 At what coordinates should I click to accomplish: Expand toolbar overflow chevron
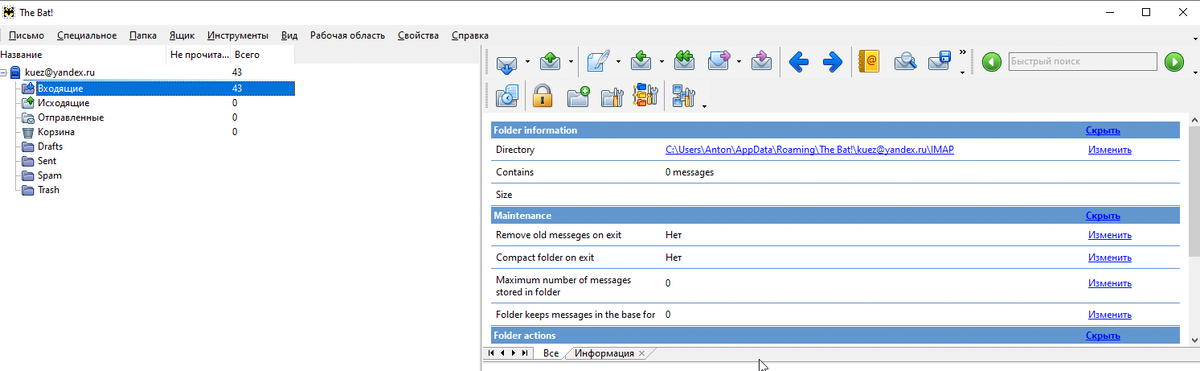tap(963, 52)
